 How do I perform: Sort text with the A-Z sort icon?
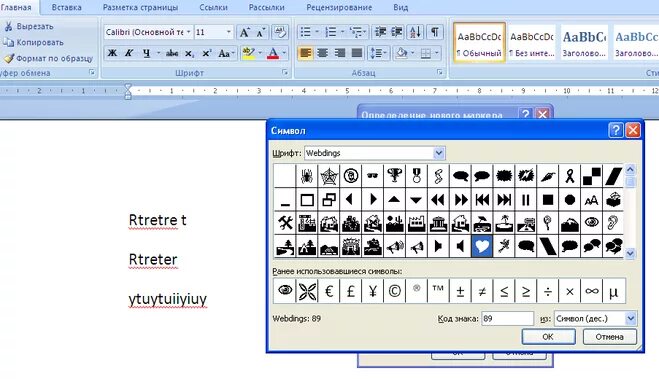[x=415, y=32]
